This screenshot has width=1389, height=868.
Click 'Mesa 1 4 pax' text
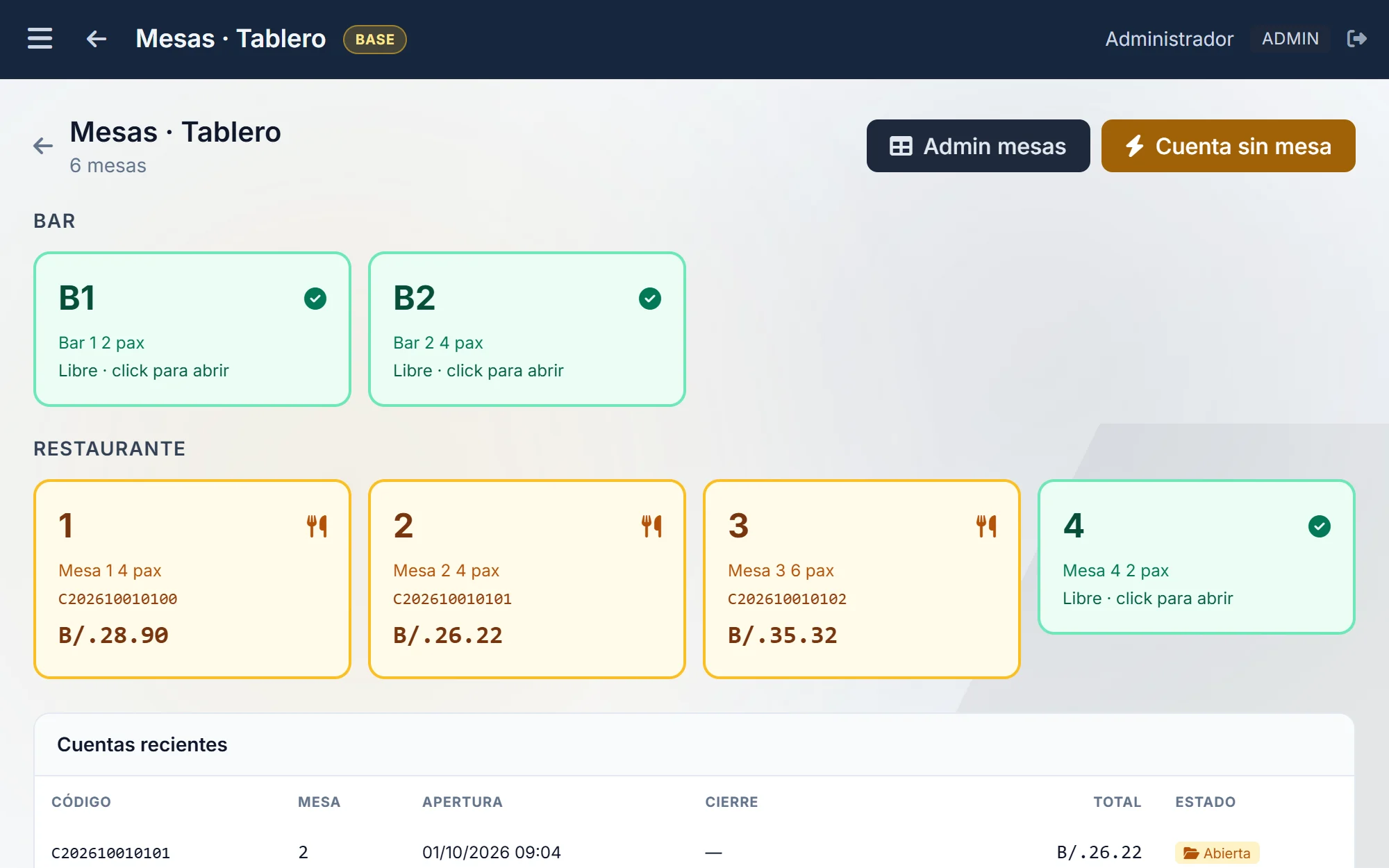click(110, 571)
